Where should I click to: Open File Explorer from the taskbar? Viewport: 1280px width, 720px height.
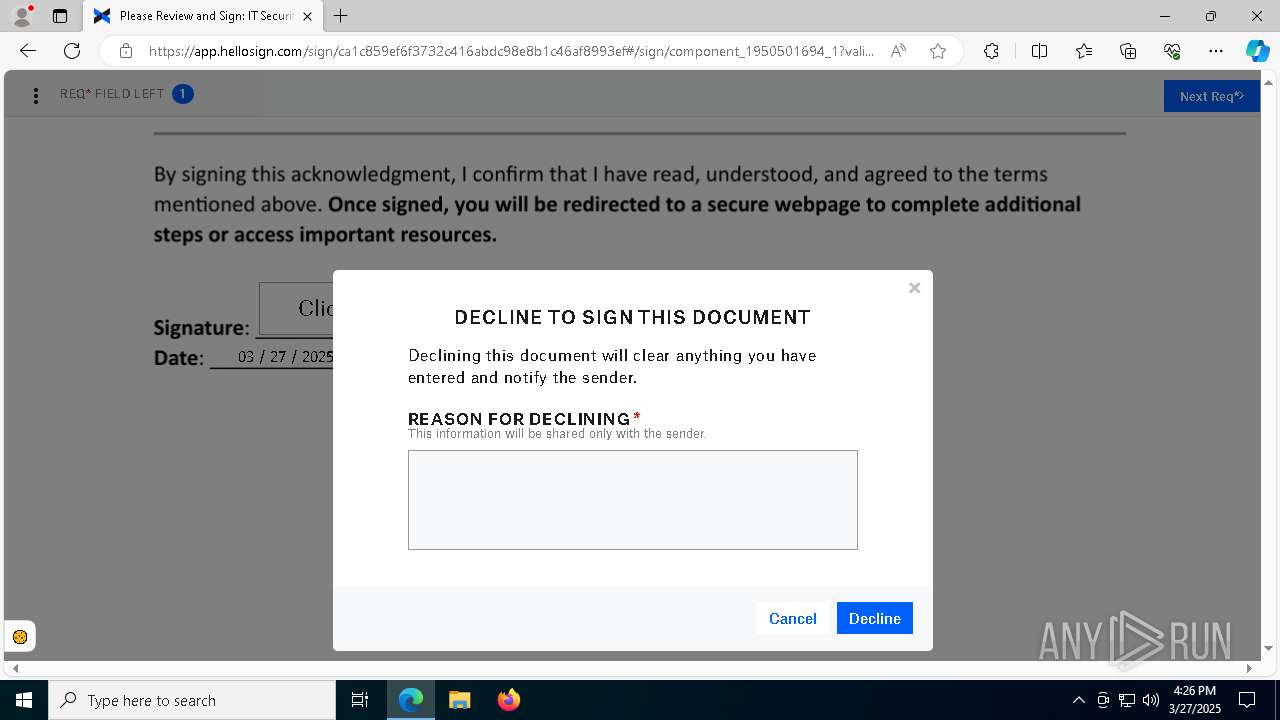pyautogui.click(x=459, y=700)
